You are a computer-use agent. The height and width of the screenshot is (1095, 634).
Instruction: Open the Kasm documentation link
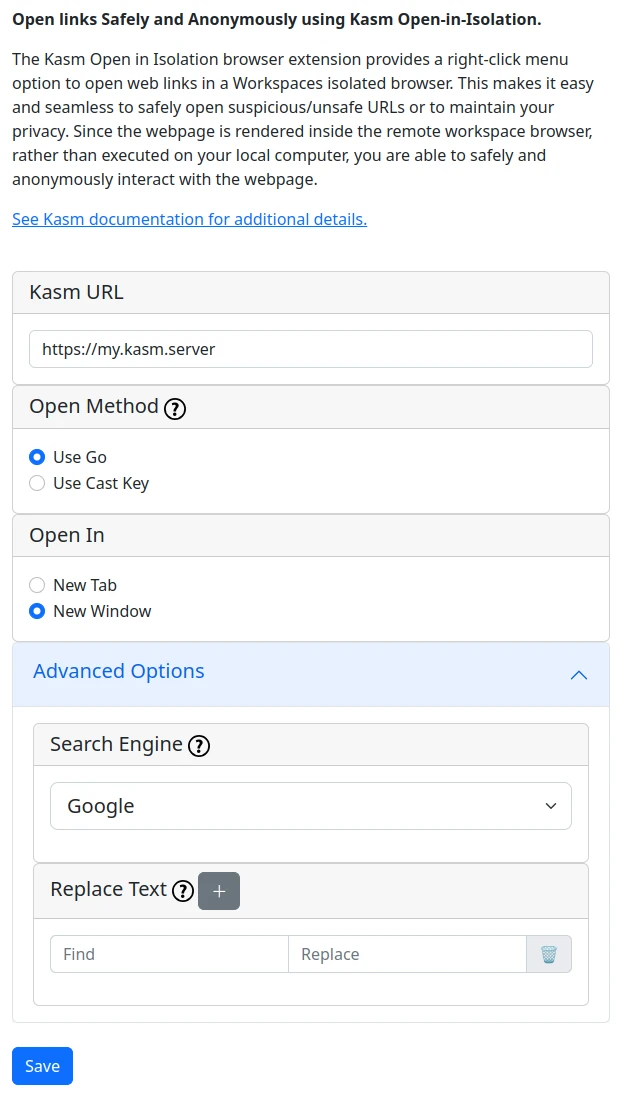click(x=189, y=219)
